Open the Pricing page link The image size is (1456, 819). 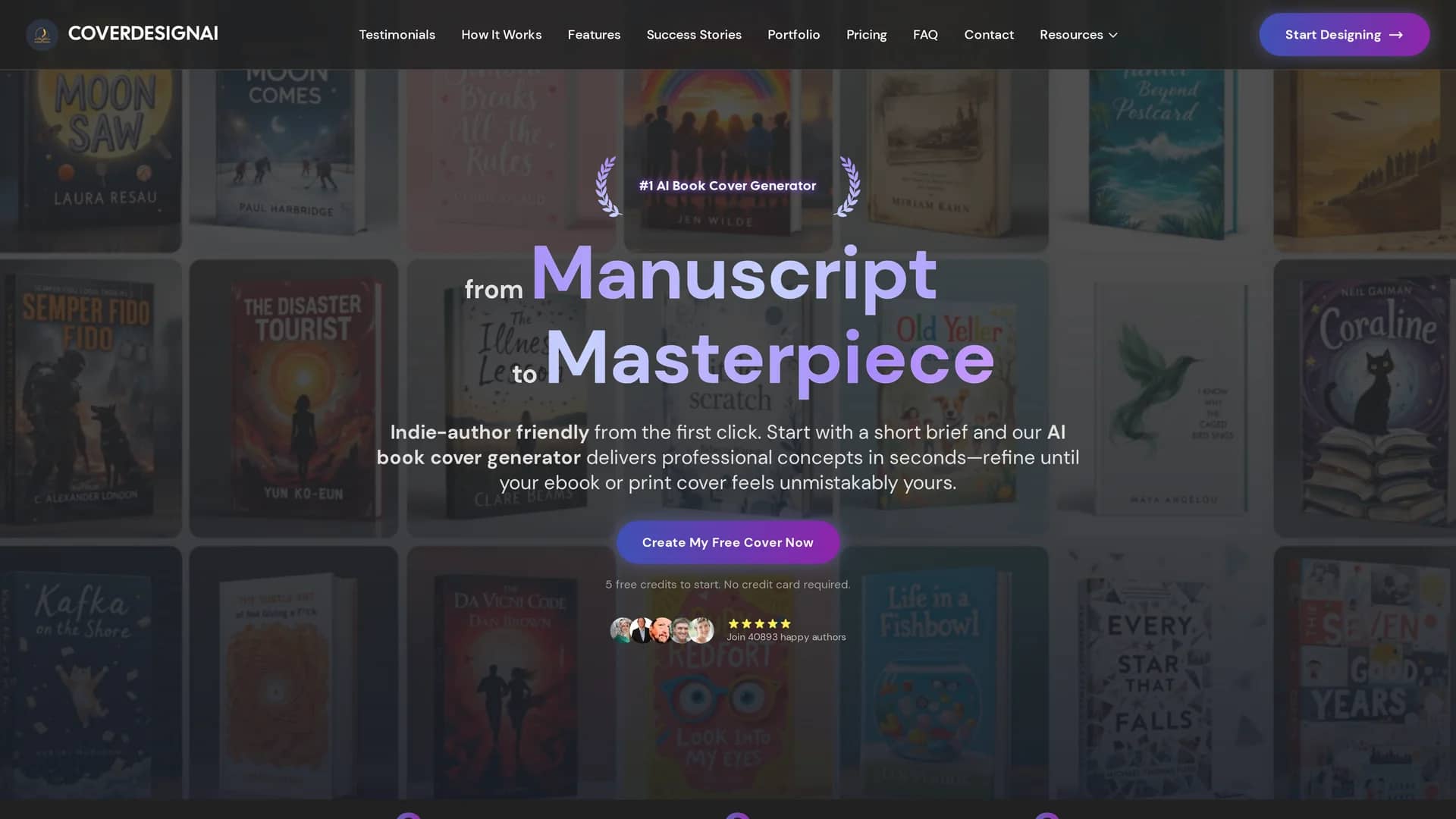[866, 35]
